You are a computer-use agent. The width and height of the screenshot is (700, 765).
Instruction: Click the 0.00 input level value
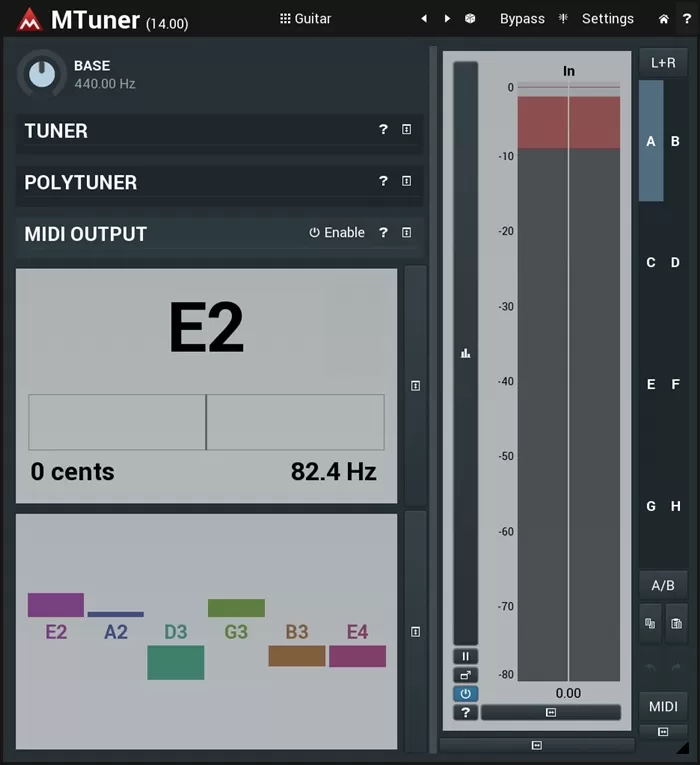tap(568, 693)
